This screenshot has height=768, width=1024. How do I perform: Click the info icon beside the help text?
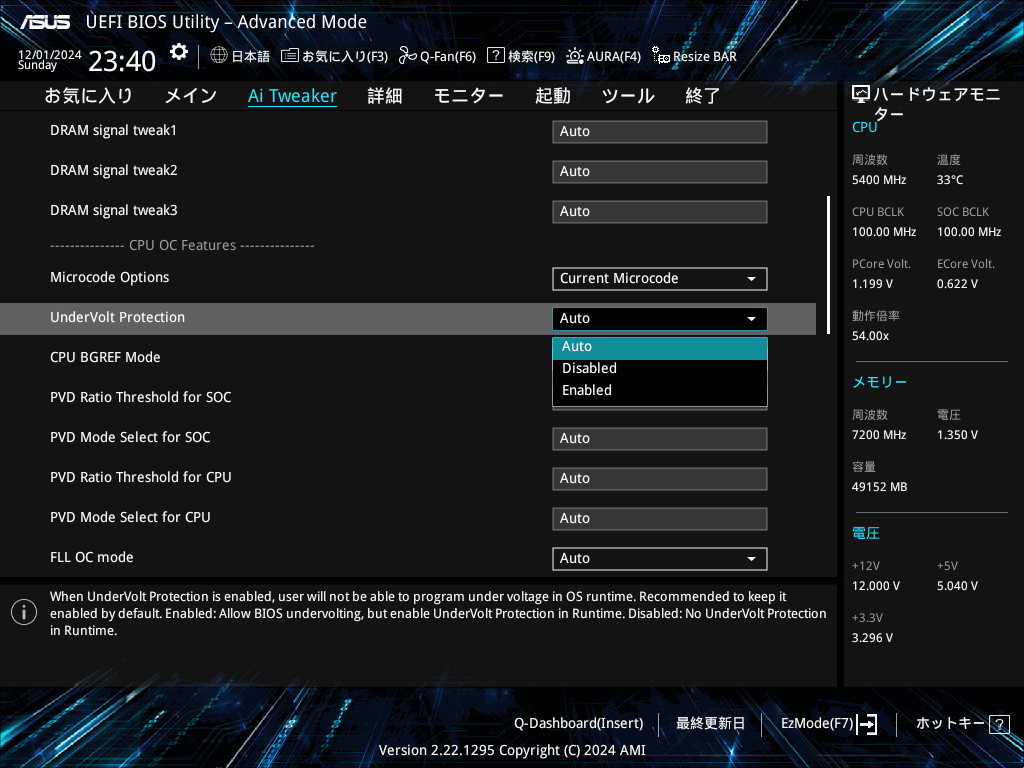coord(24,613)
